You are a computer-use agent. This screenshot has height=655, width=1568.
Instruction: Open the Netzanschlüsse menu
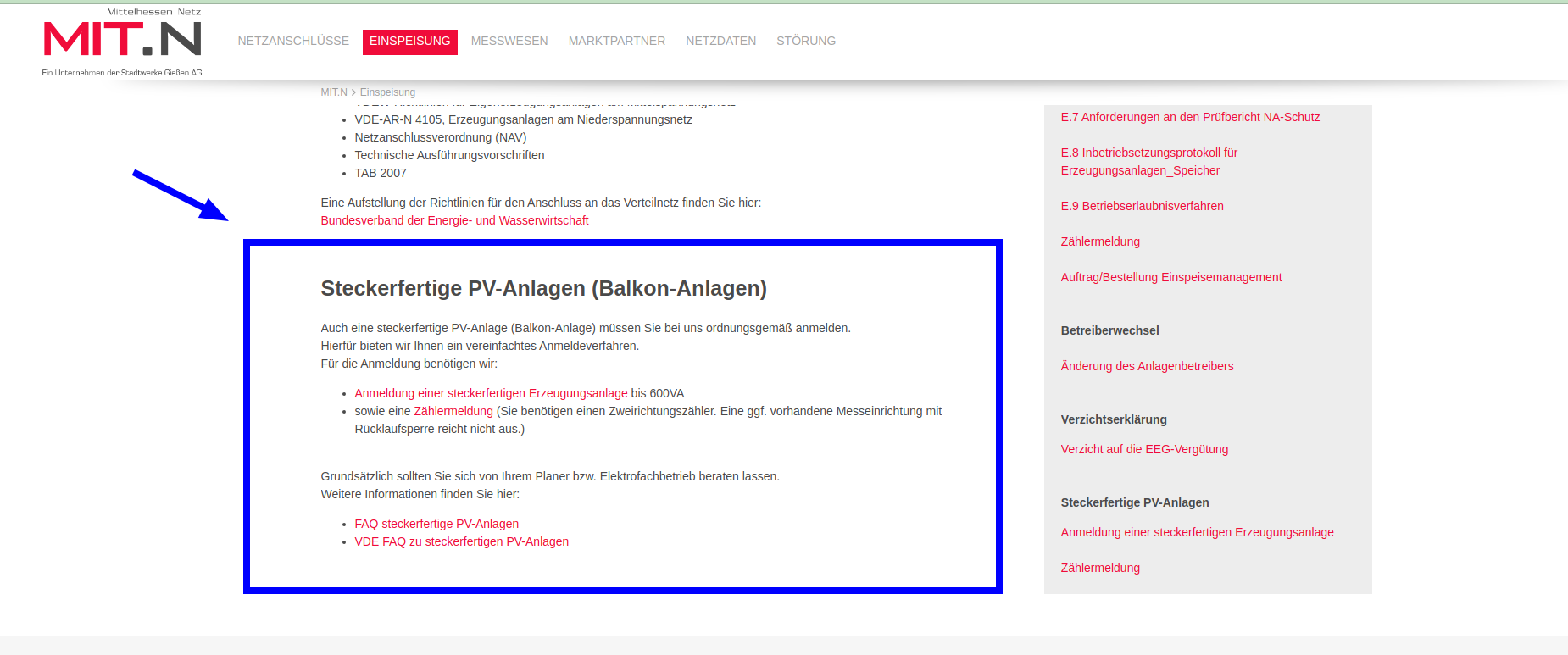293,41
